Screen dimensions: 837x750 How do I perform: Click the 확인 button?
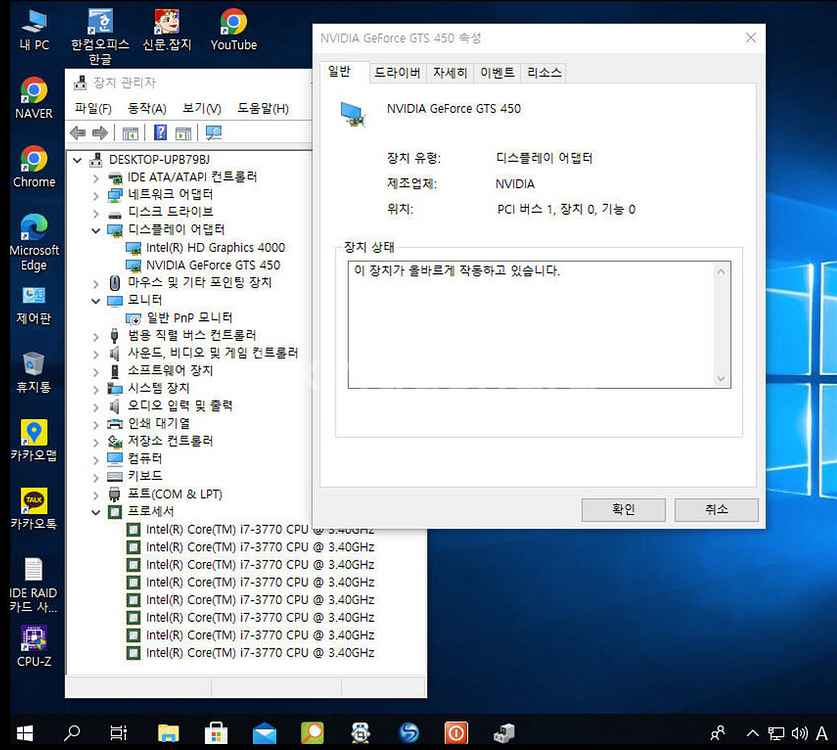click(623, 510)
